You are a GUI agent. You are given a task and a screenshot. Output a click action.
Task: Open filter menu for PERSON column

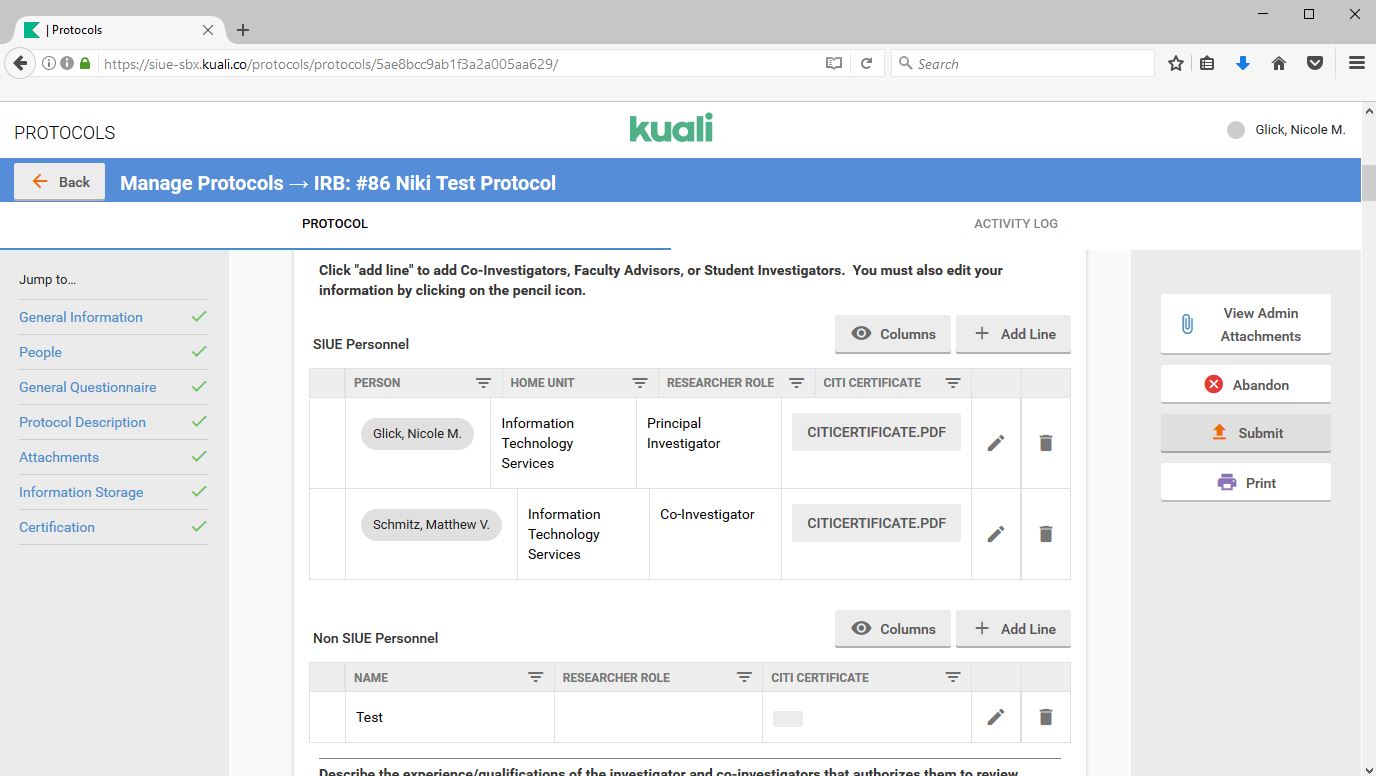(x=483, y=383)
